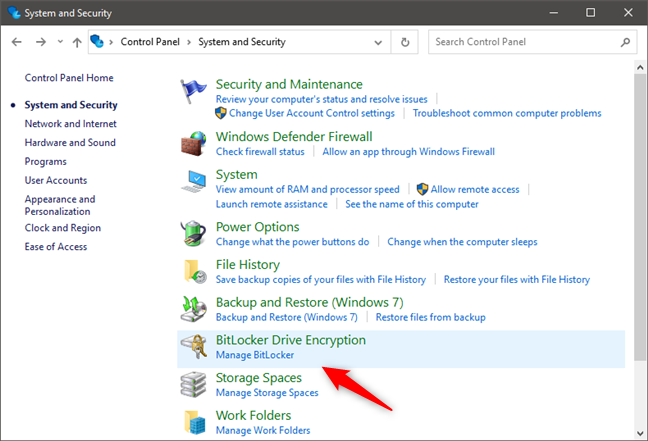The height and width of the screenshot is (441, 648).
Task: Click the search magnifier icon
Action: 625,42
